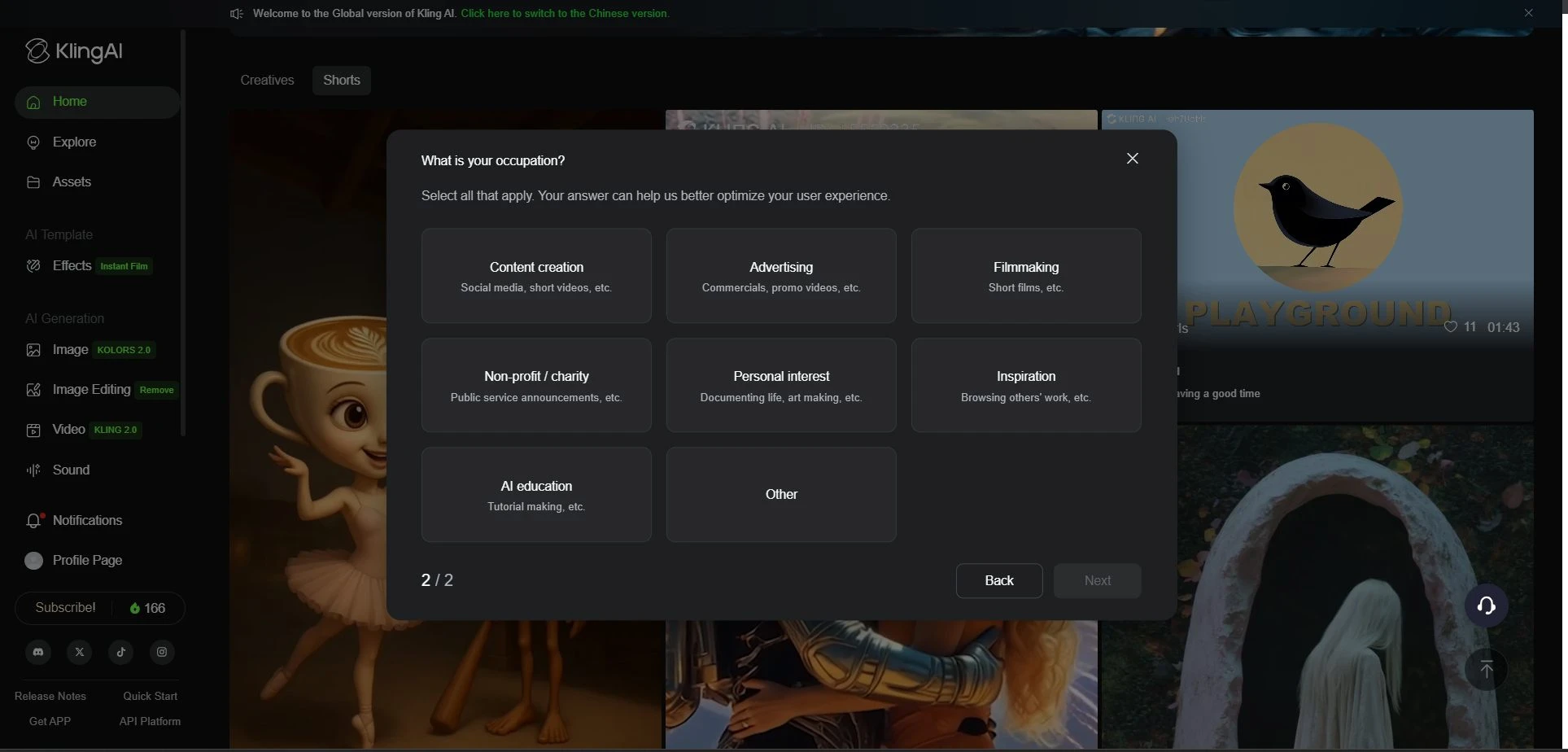This screenshot has height=752, width=1568.
Task: Click the Video generation icon
Action: 33,430
